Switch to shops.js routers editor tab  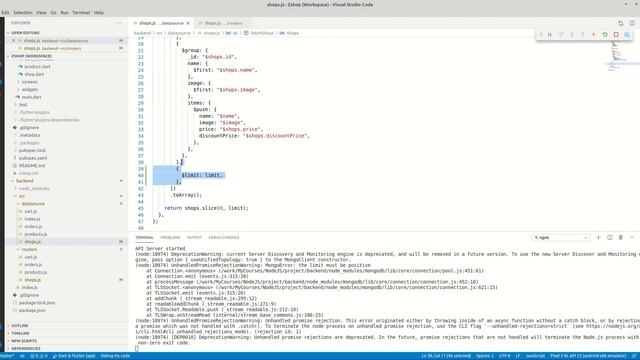[x=223, y=23]
